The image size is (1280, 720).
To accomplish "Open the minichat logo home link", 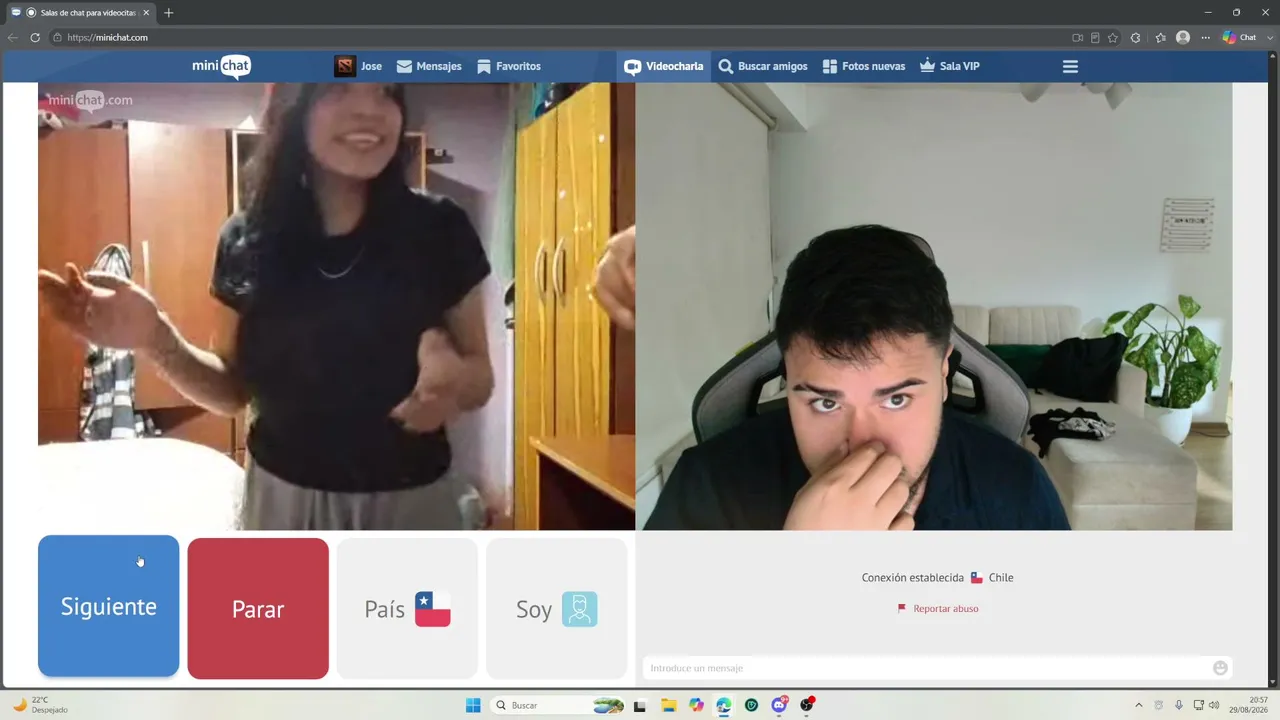I will pos(221,66).
